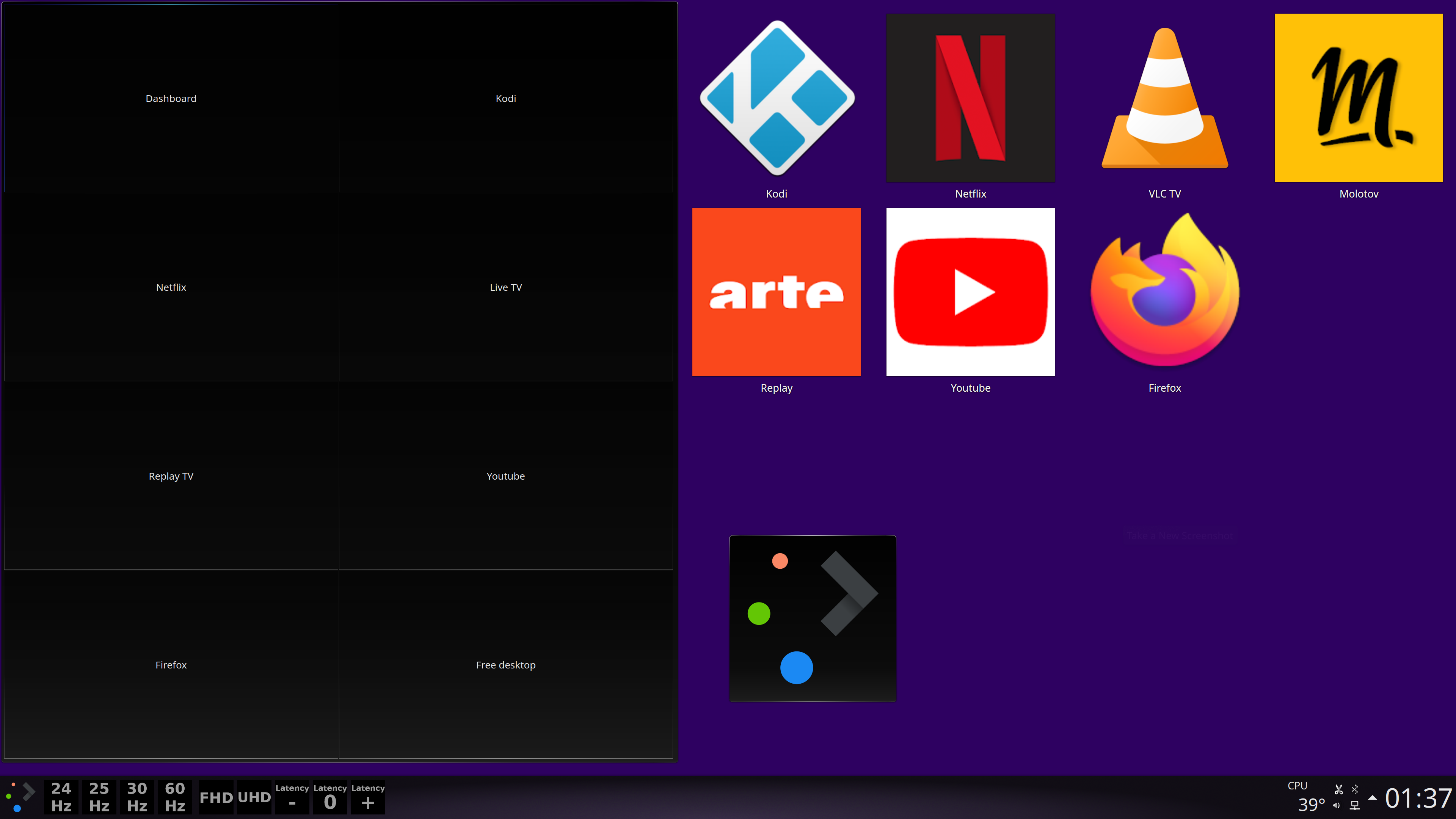Click the Replay label under arte
Screen dimensions: 1456x819
click(777, 388)
